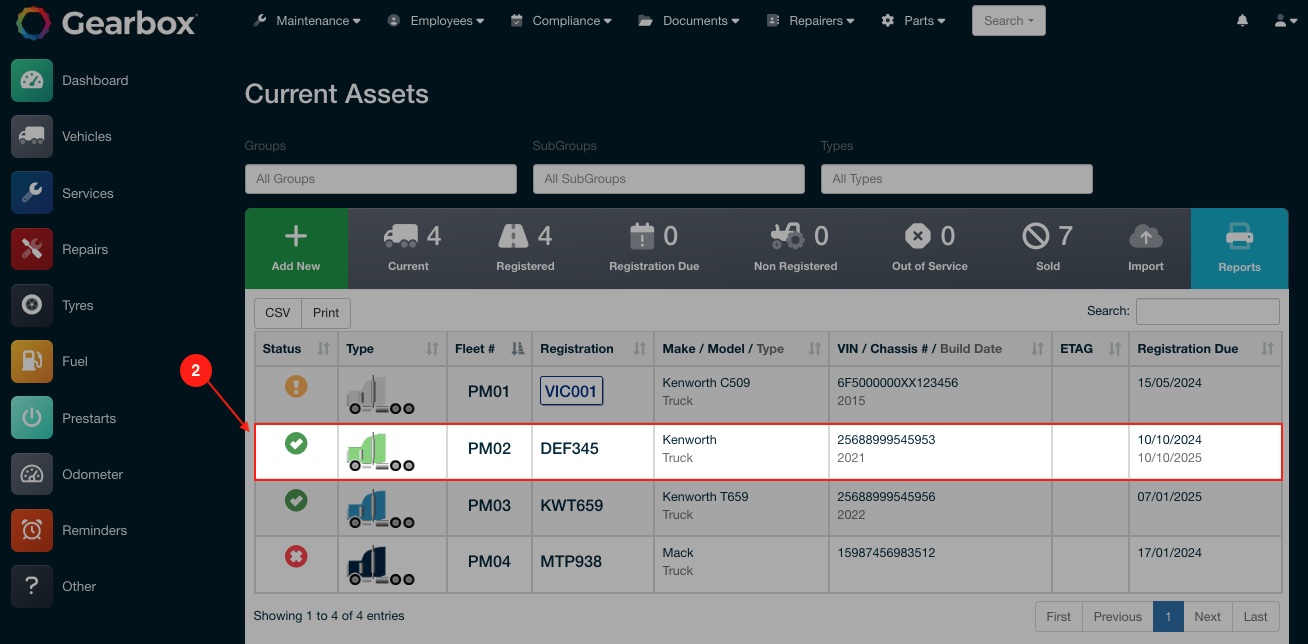
Task: Sort by VIN / Chassis # column
Action: (940, 349)
